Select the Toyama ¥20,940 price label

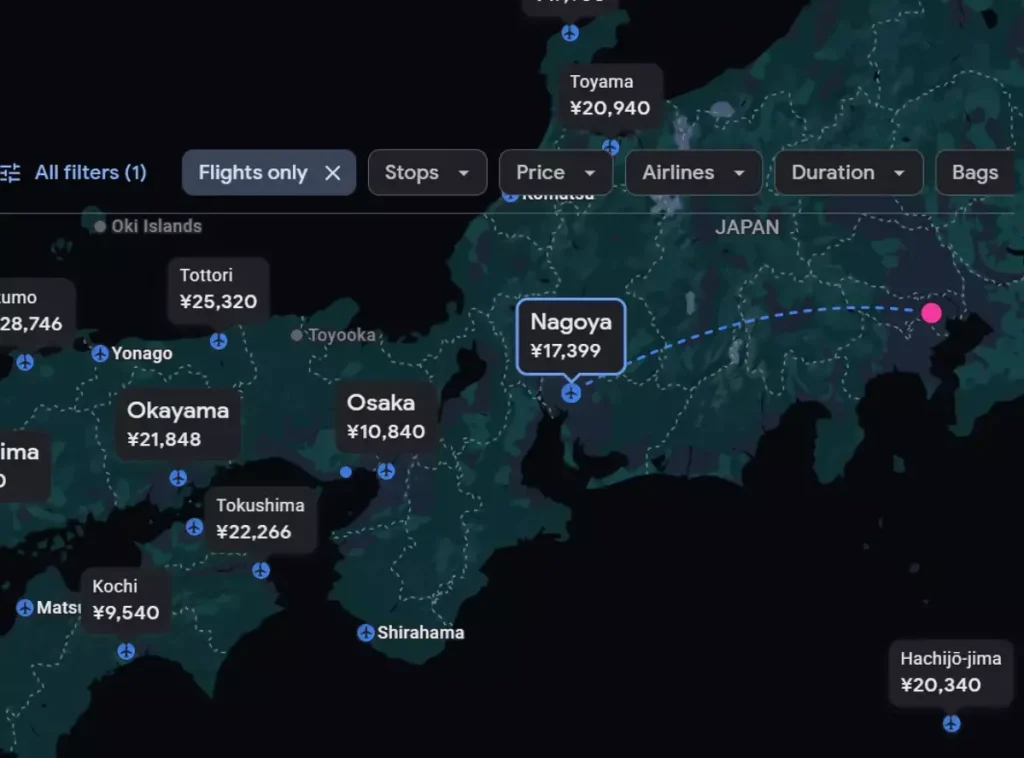point(610,95)
